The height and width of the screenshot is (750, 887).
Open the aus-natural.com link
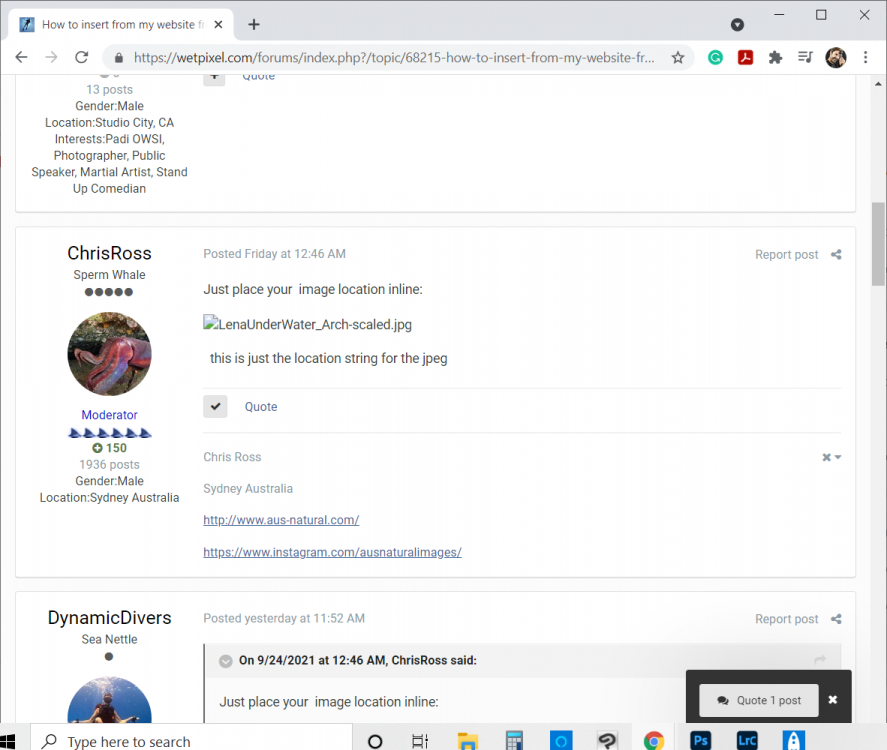click(x=281, y=520)
